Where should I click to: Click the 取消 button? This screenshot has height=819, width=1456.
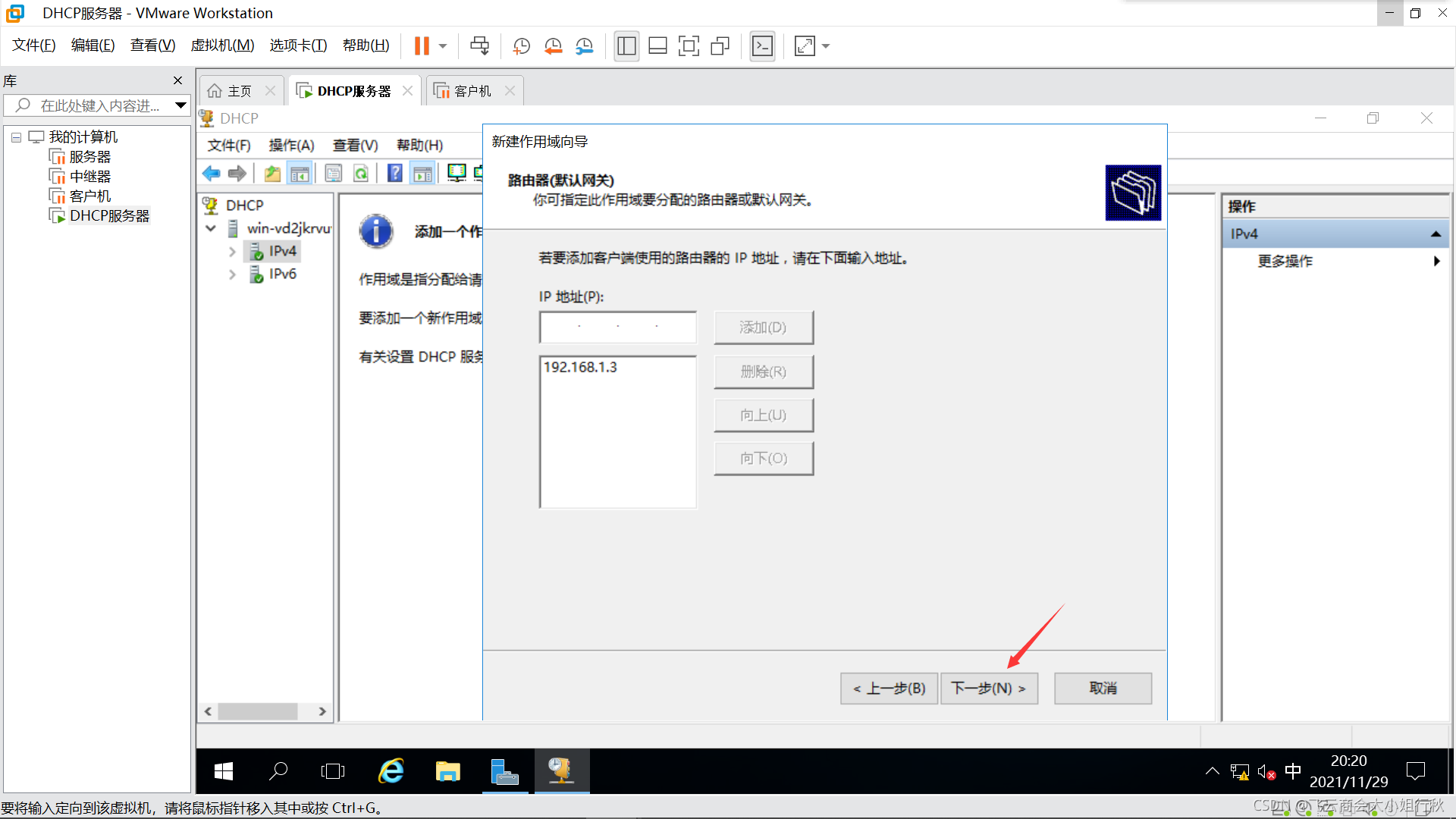pos(1103,689)
